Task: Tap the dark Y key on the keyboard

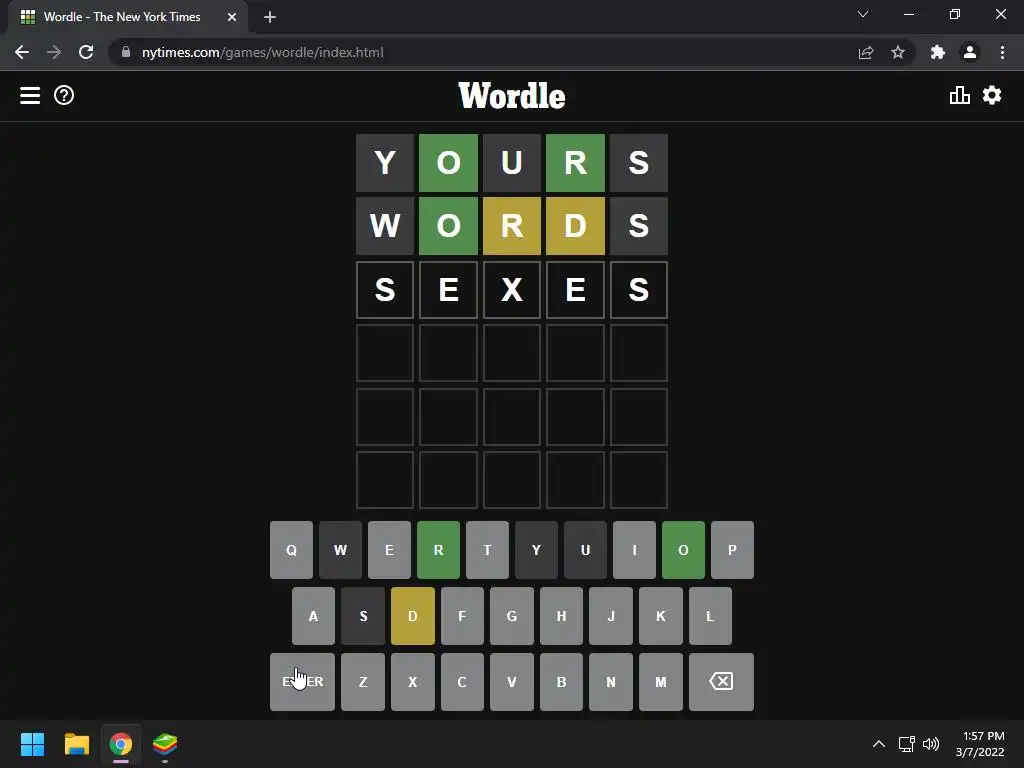Action: point(536,550)
